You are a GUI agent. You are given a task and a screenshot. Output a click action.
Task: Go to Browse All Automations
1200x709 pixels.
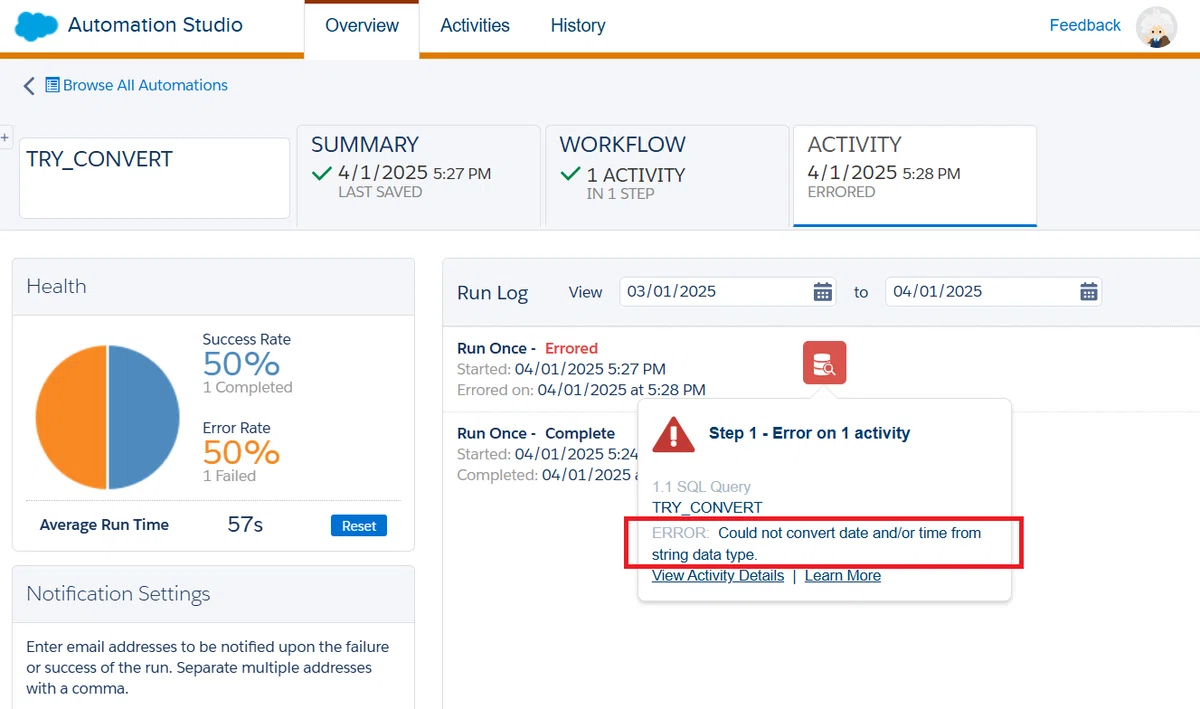[x=145, y=85]
